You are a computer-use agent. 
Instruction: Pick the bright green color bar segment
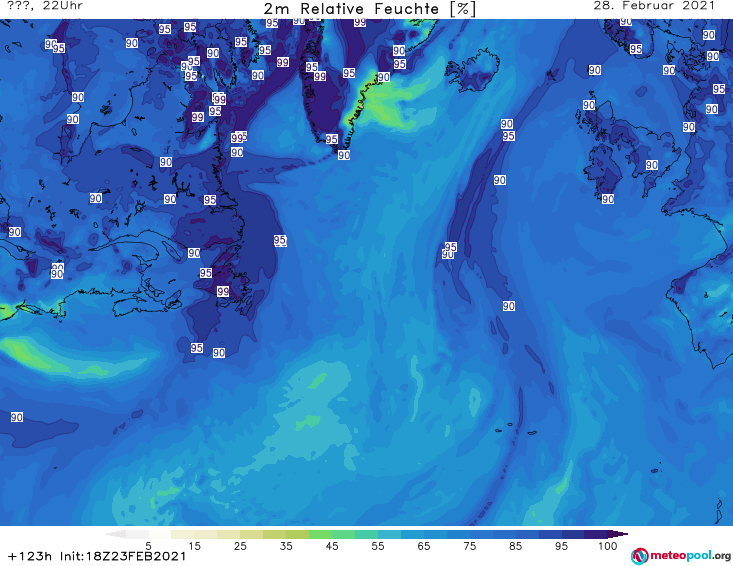tap(320, 534)
